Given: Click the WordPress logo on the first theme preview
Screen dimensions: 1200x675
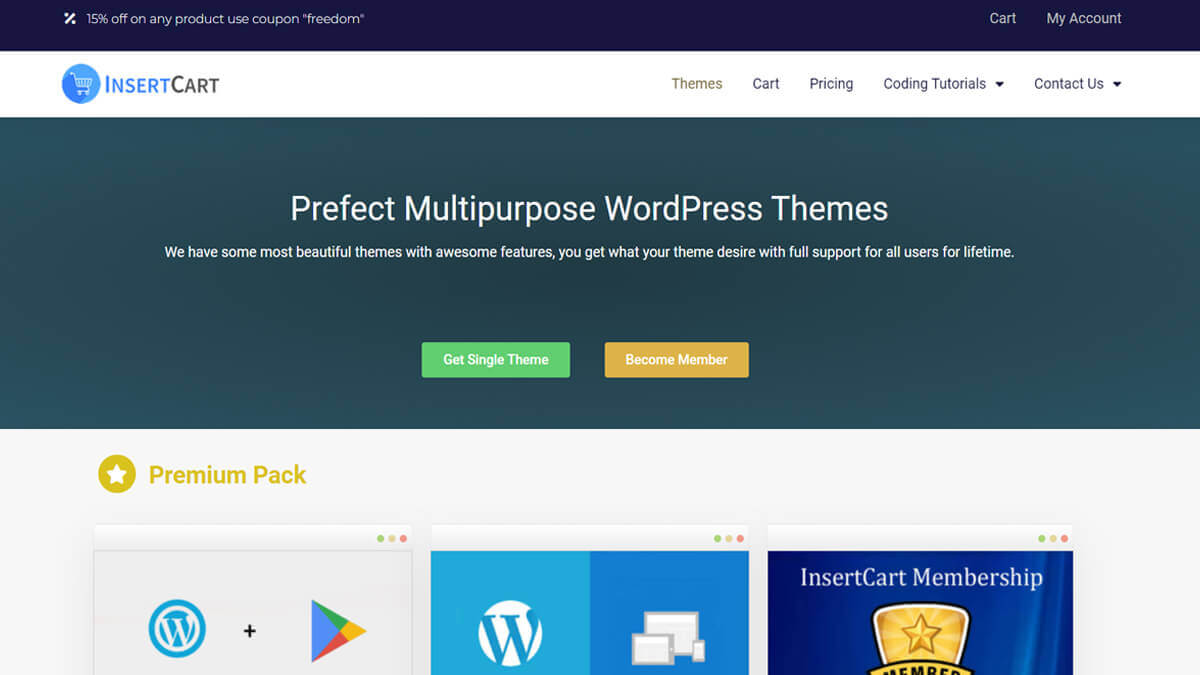Looking at the screenshot, I should coord(177,629).
